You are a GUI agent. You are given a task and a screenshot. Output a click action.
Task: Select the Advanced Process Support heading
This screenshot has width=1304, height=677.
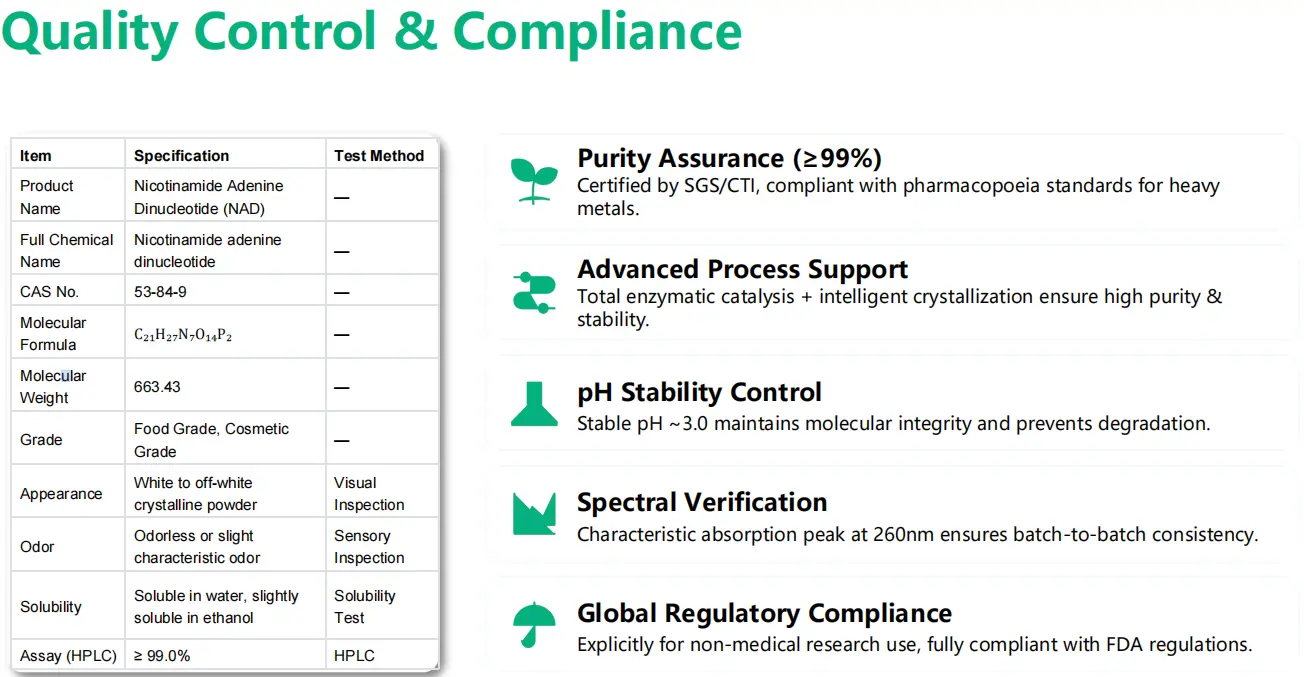point(742,269)
